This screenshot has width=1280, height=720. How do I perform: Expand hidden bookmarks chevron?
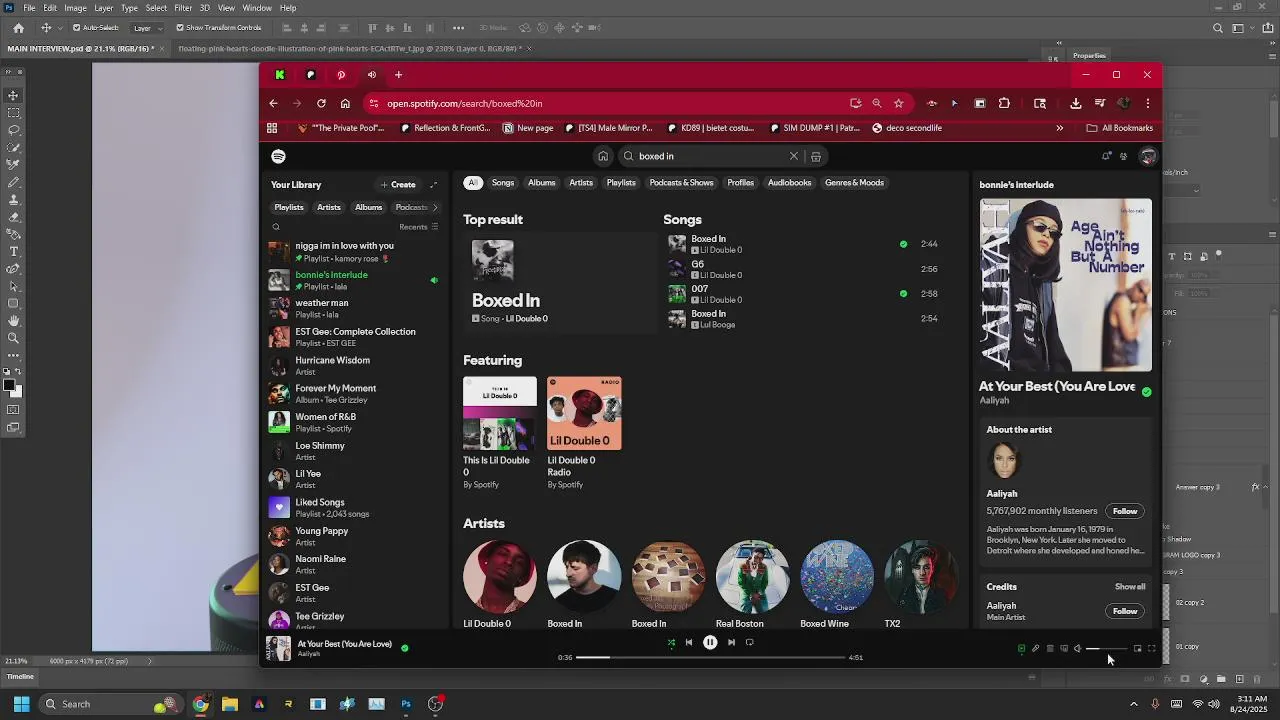(x=1059, y=128)
